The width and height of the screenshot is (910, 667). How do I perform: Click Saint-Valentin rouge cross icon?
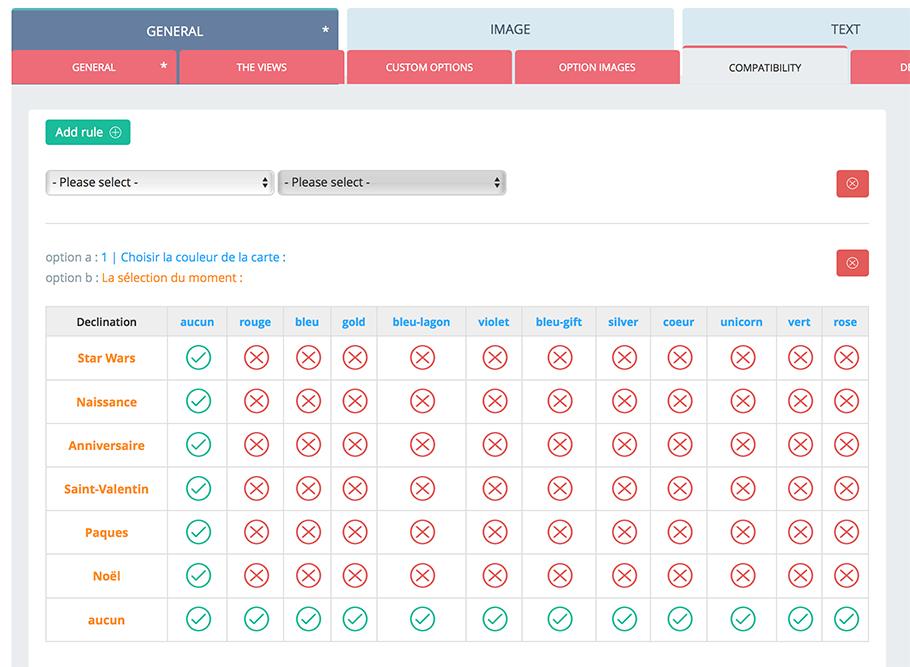[257, 489]
